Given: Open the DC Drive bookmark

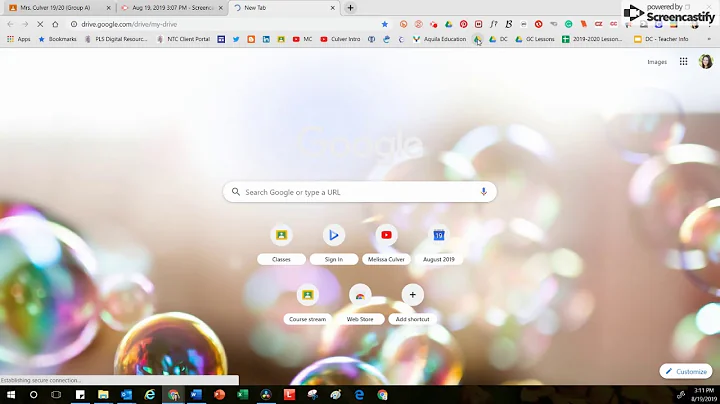Looking at the screenshot, I should (x=499, y=39).
